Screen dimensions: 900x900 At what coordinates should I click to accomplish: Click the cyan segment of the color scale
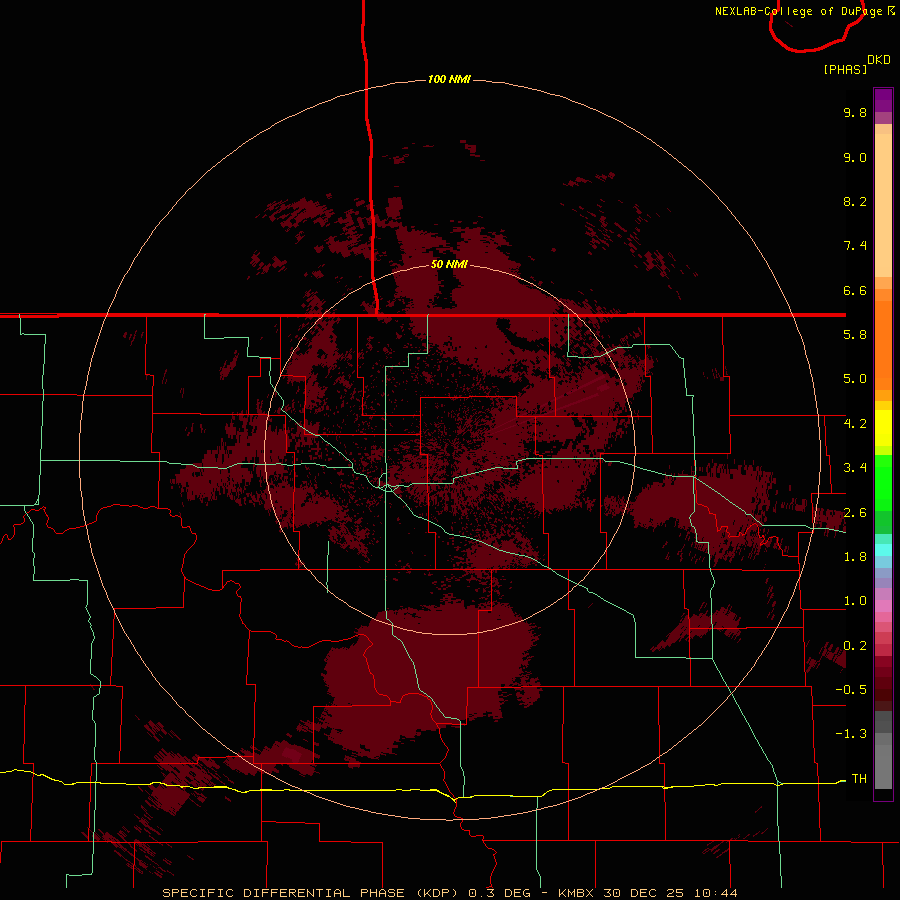(x=883, y=550)
